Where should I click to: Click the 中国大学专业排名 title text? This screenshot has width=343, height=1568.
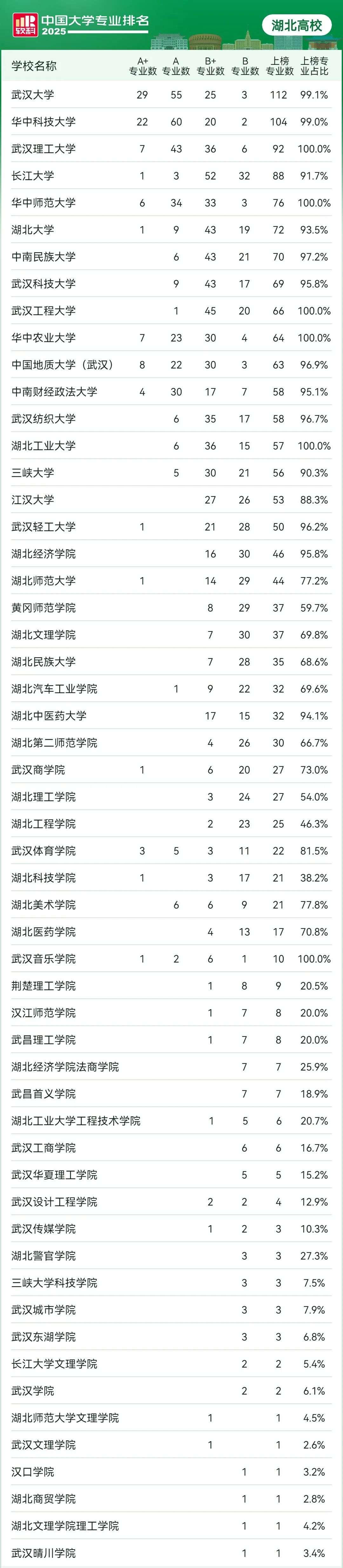point(95,20)
